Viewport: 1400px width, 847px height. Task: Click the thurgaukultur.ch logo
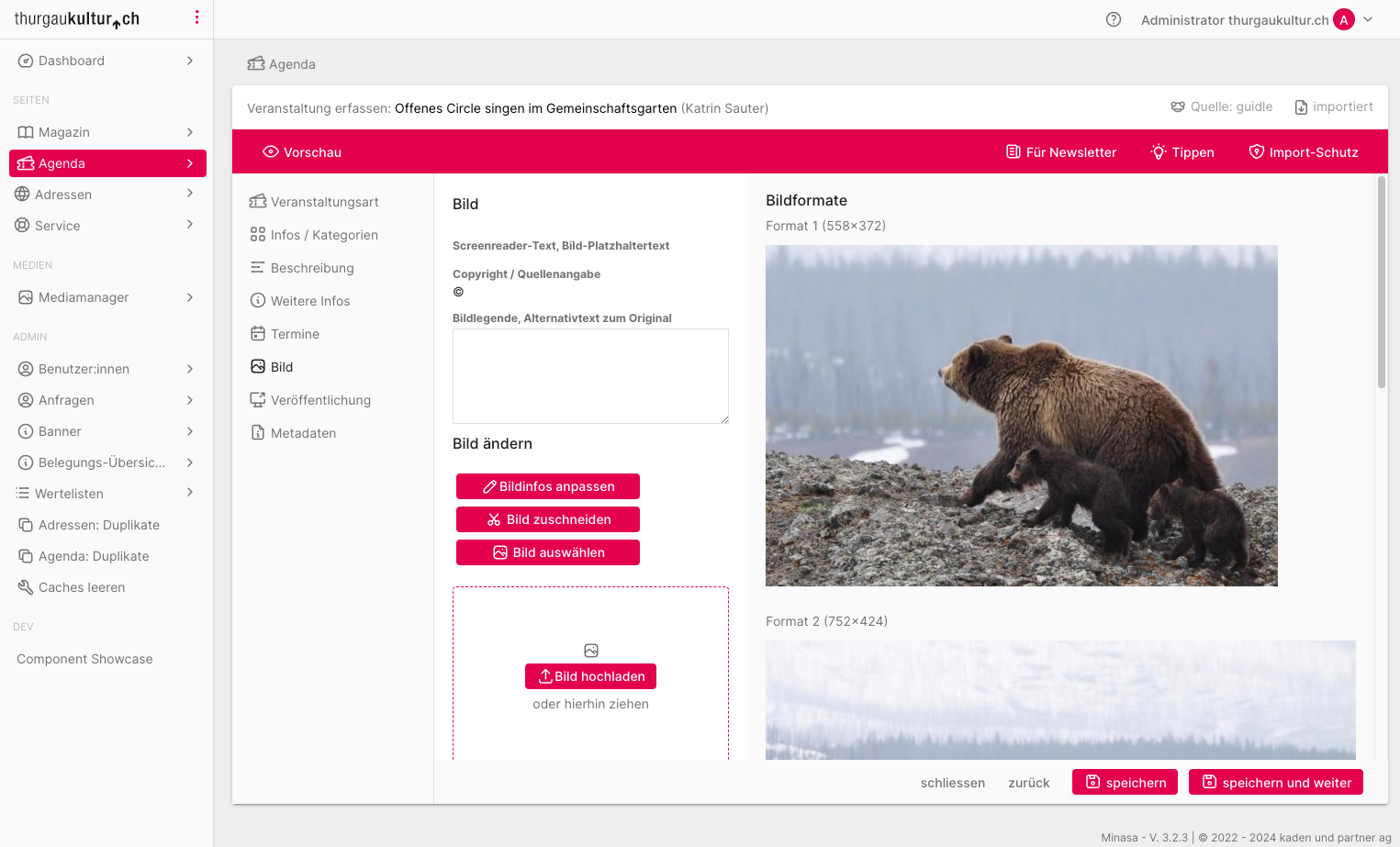(77, 18)
